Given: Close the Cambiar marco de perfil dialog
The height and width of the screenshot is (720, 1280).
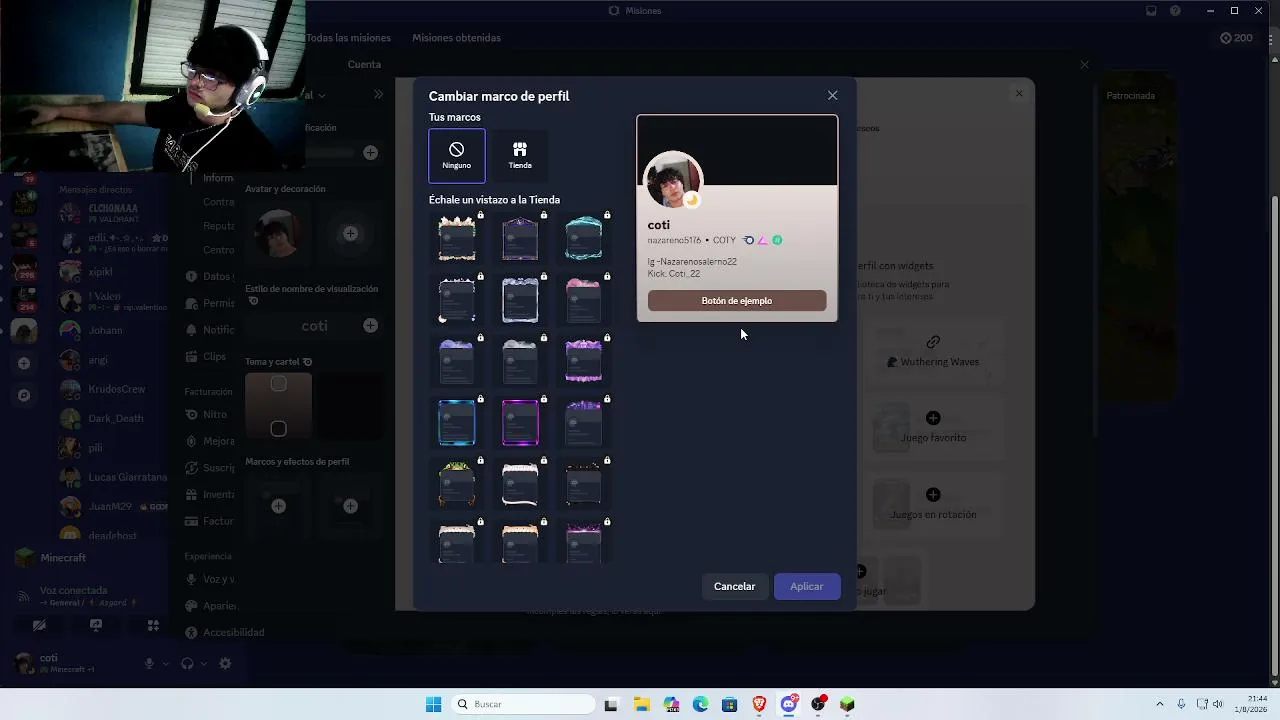Looking at the screenshot, I should (832, 95).
